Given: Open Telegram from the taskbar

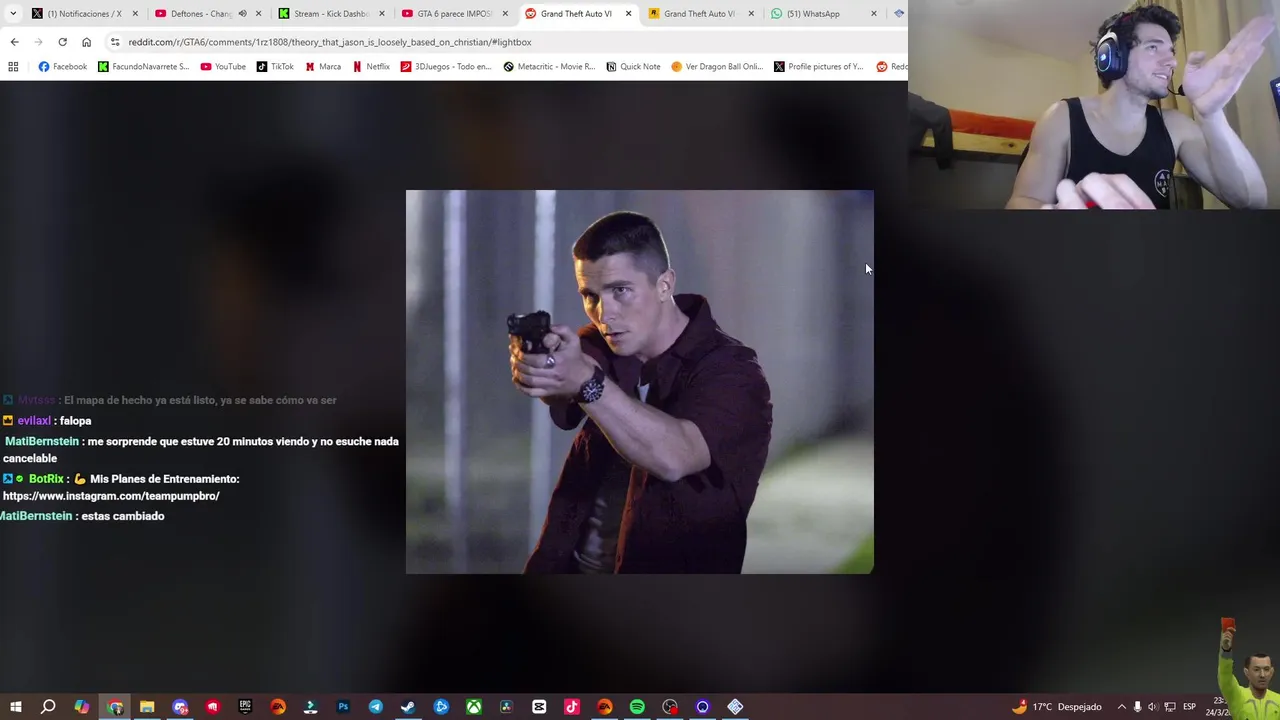Looking at the screenshot, I should pos(375,707).
